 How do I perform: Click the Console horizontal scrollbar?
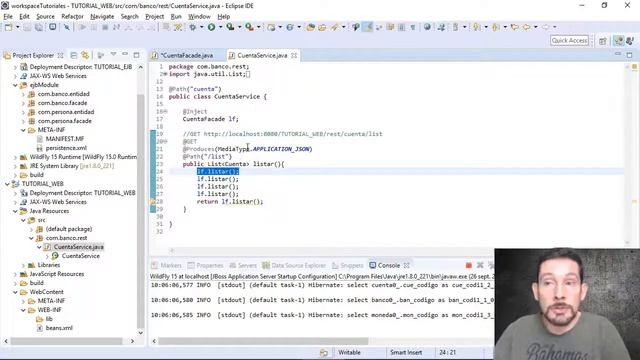pos(263,341)
